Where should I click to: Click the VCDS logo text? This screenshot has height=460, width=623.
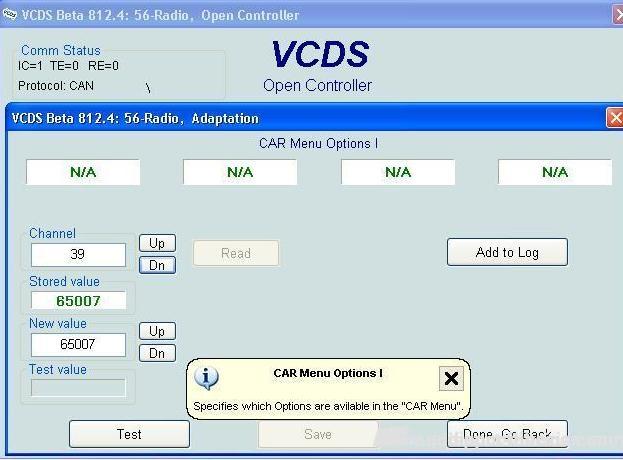320,54
